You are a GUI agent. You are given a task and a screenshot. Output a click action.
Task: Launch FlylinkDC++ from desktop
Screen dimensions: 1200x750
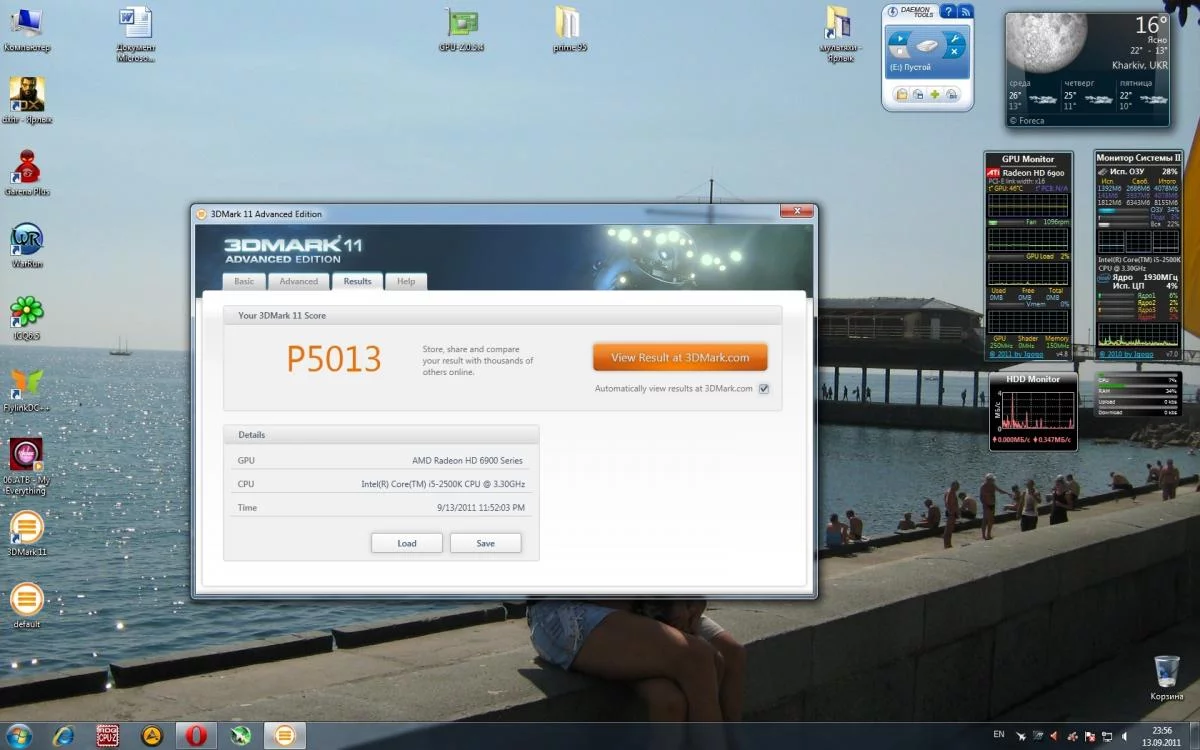[26, 389]
